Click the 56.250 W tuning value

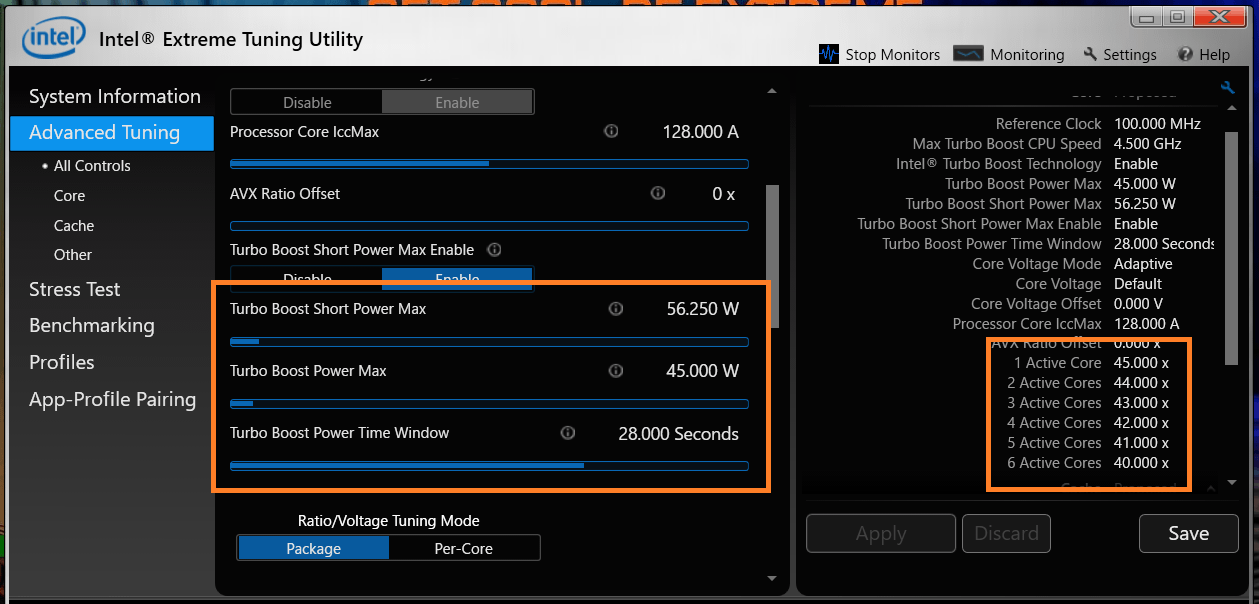point(703,309)
